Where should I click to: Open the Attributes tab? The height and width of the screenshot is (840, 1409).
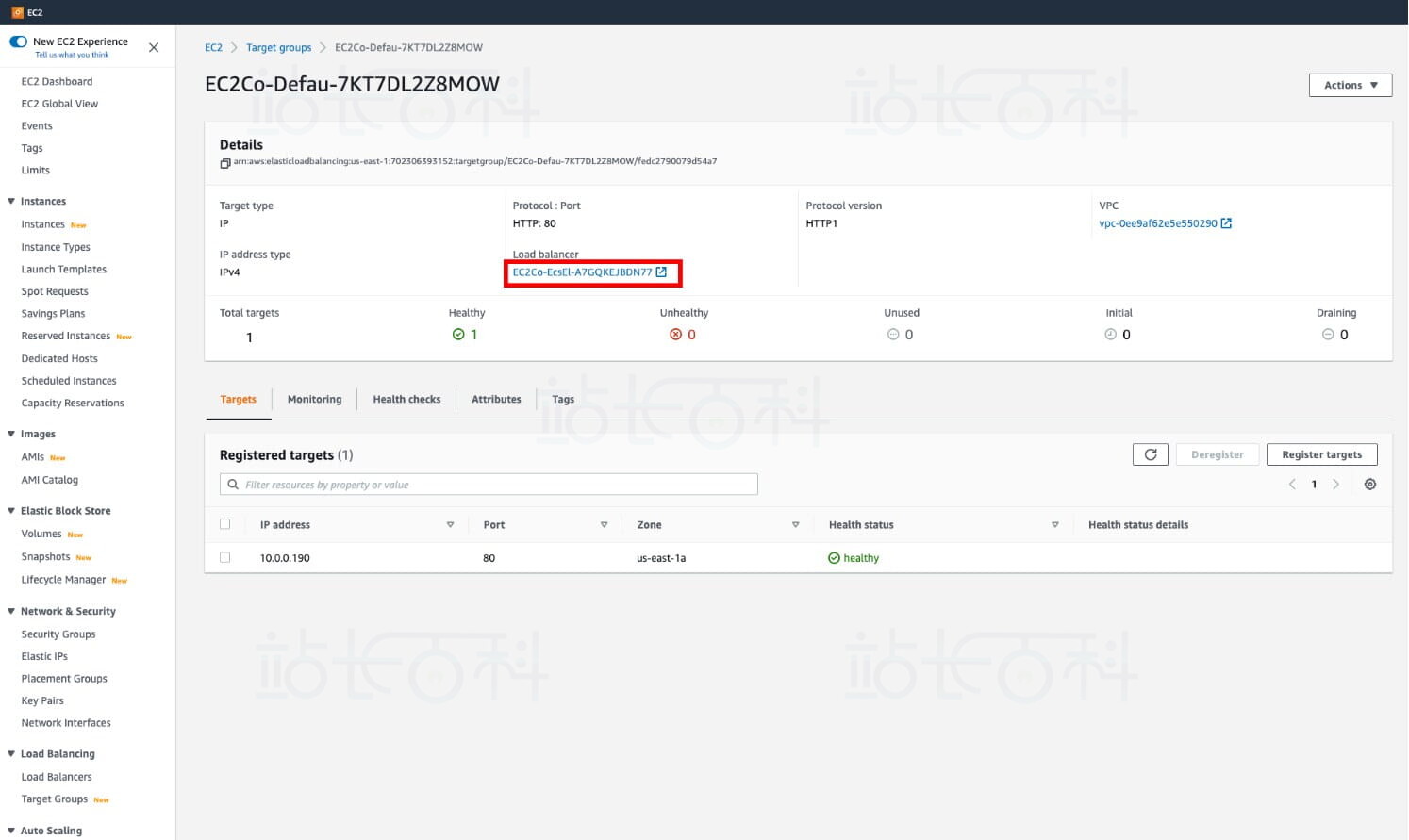pos(496,400)
